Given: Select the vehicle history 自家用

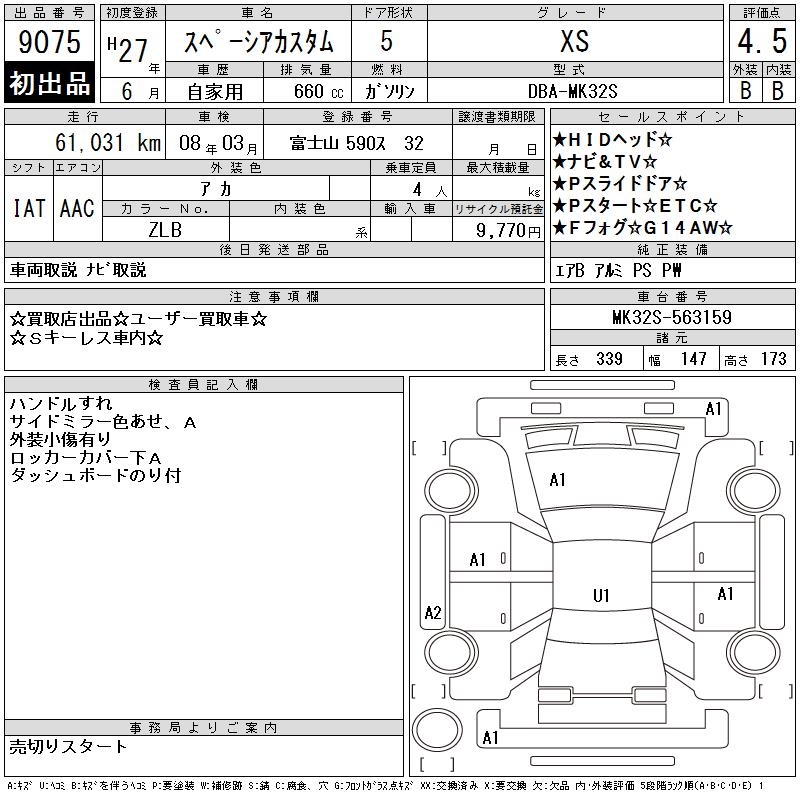Looking at the screenshot, I should click(215, 92).
